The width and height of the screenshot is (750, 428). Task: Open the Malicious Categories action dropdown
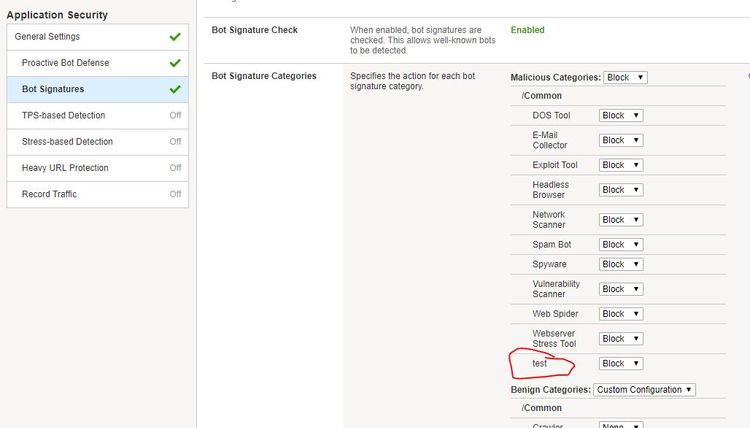(x=625, y=77)
